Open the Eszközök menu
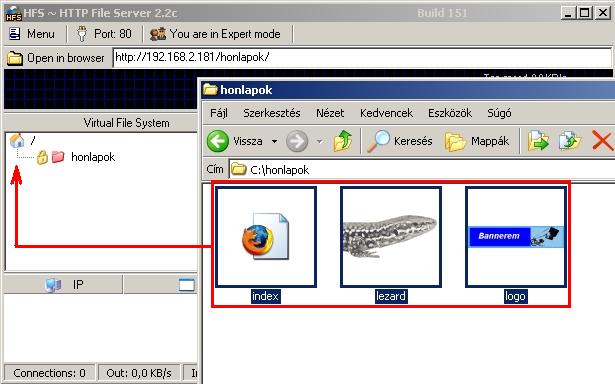The width and height of the screenshot is (615, 384). pyautogui.click(x=450, y=113)
